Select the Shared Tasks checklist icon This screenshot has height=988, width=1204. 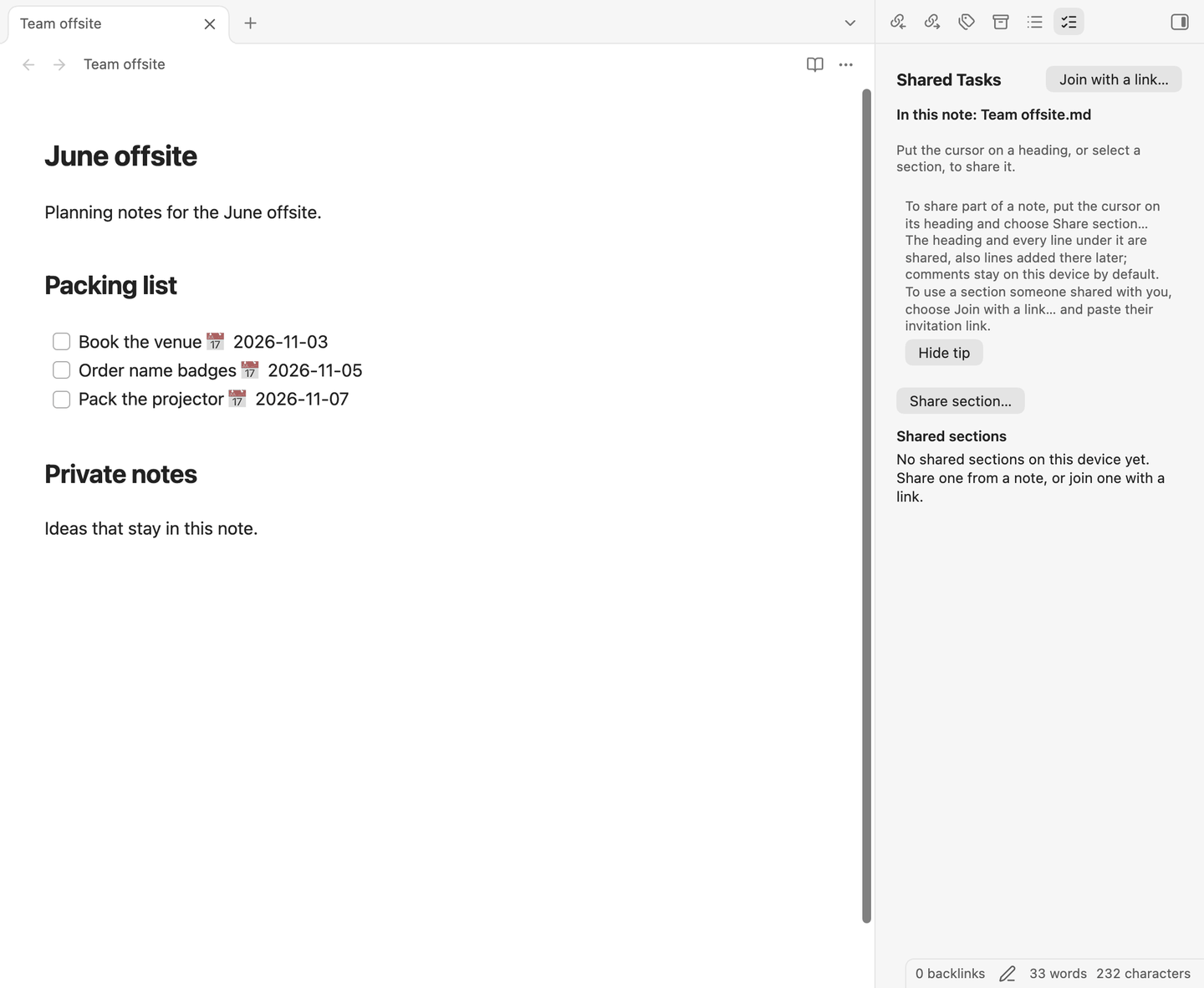[1069, 22]
